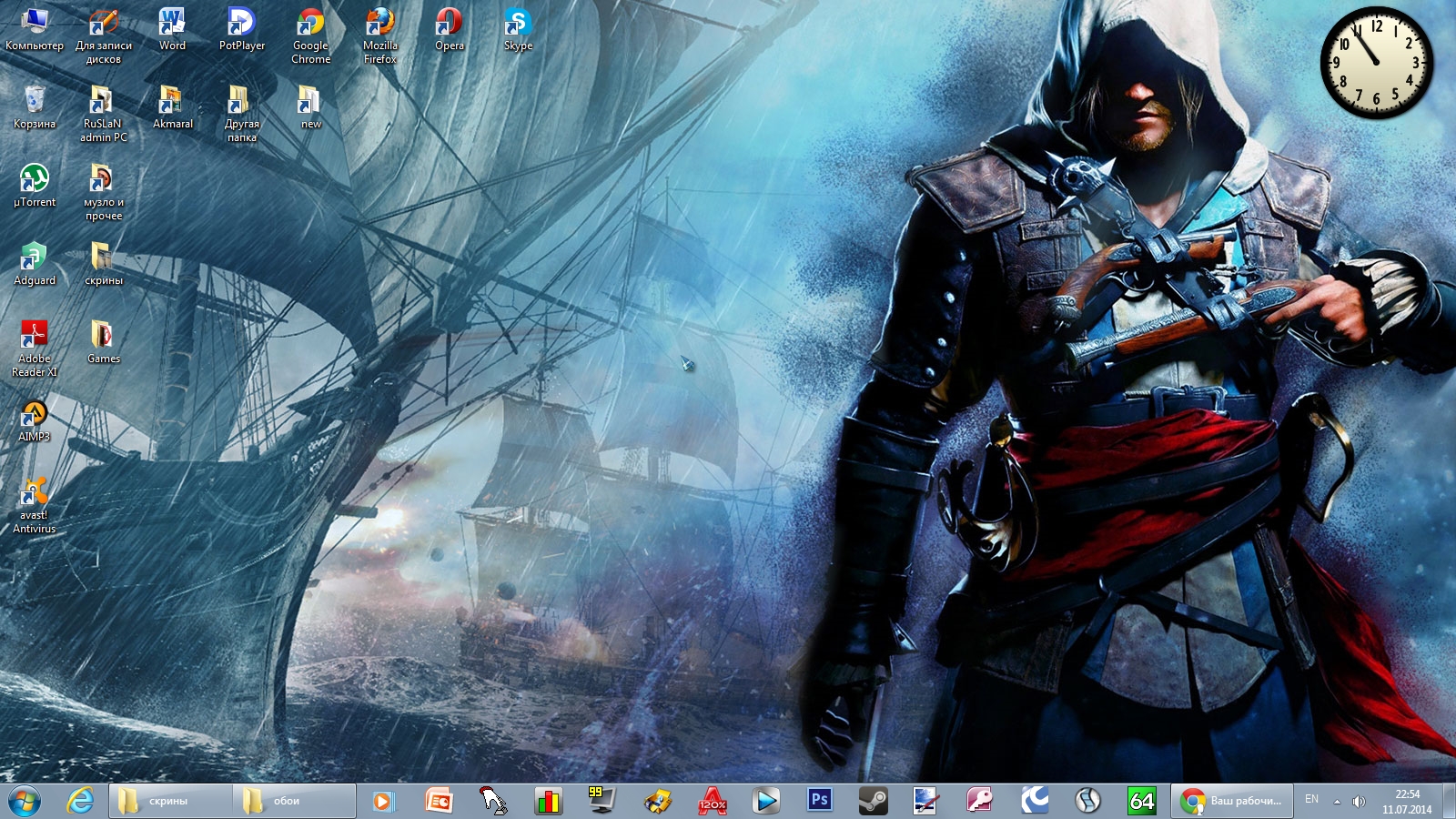This screenshot has height=819, width=1456.
Task: Select the Google Chrome desktop shortcut
Action: [310, 35]
